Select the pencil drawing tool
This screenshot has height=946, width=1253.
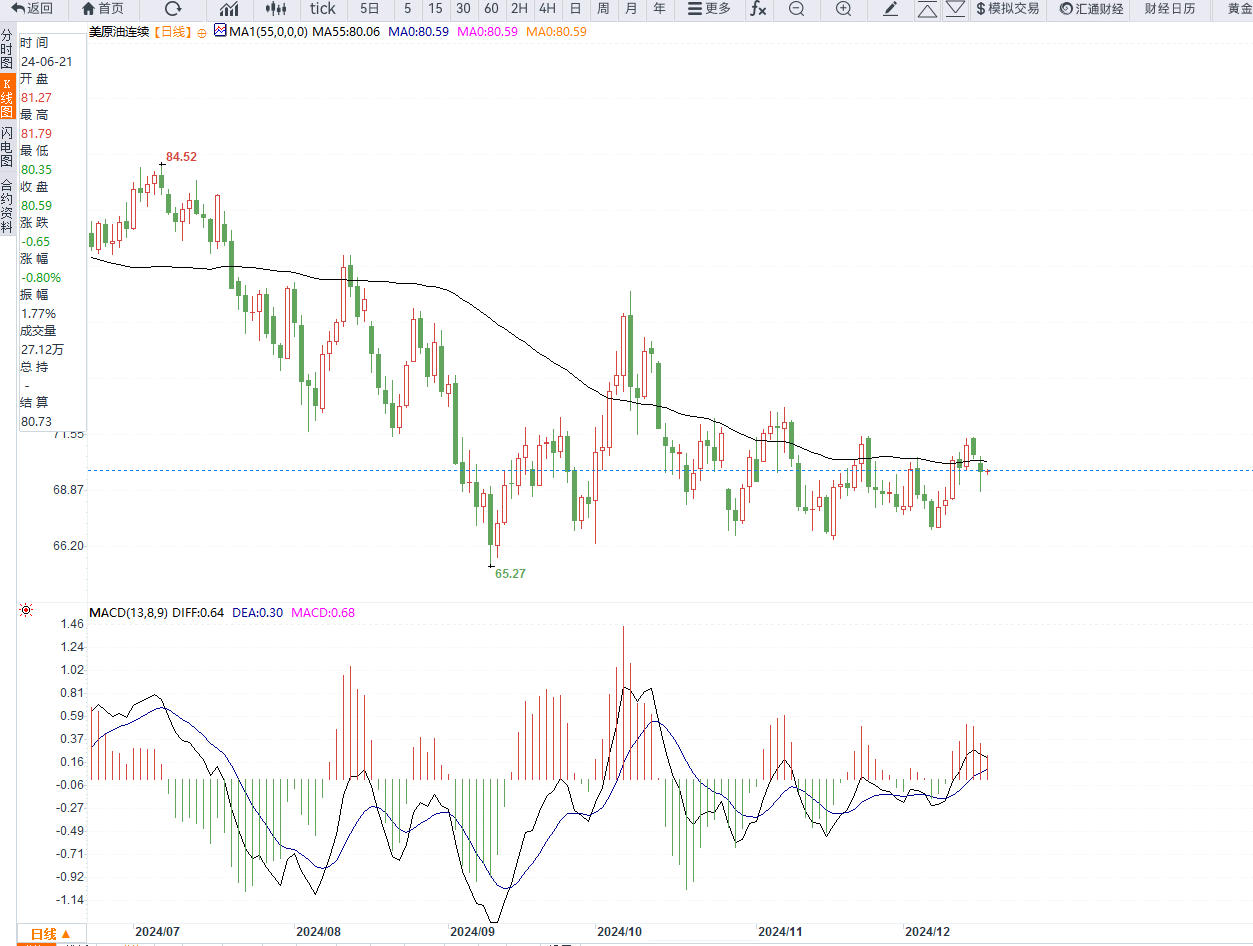[891, 9]
